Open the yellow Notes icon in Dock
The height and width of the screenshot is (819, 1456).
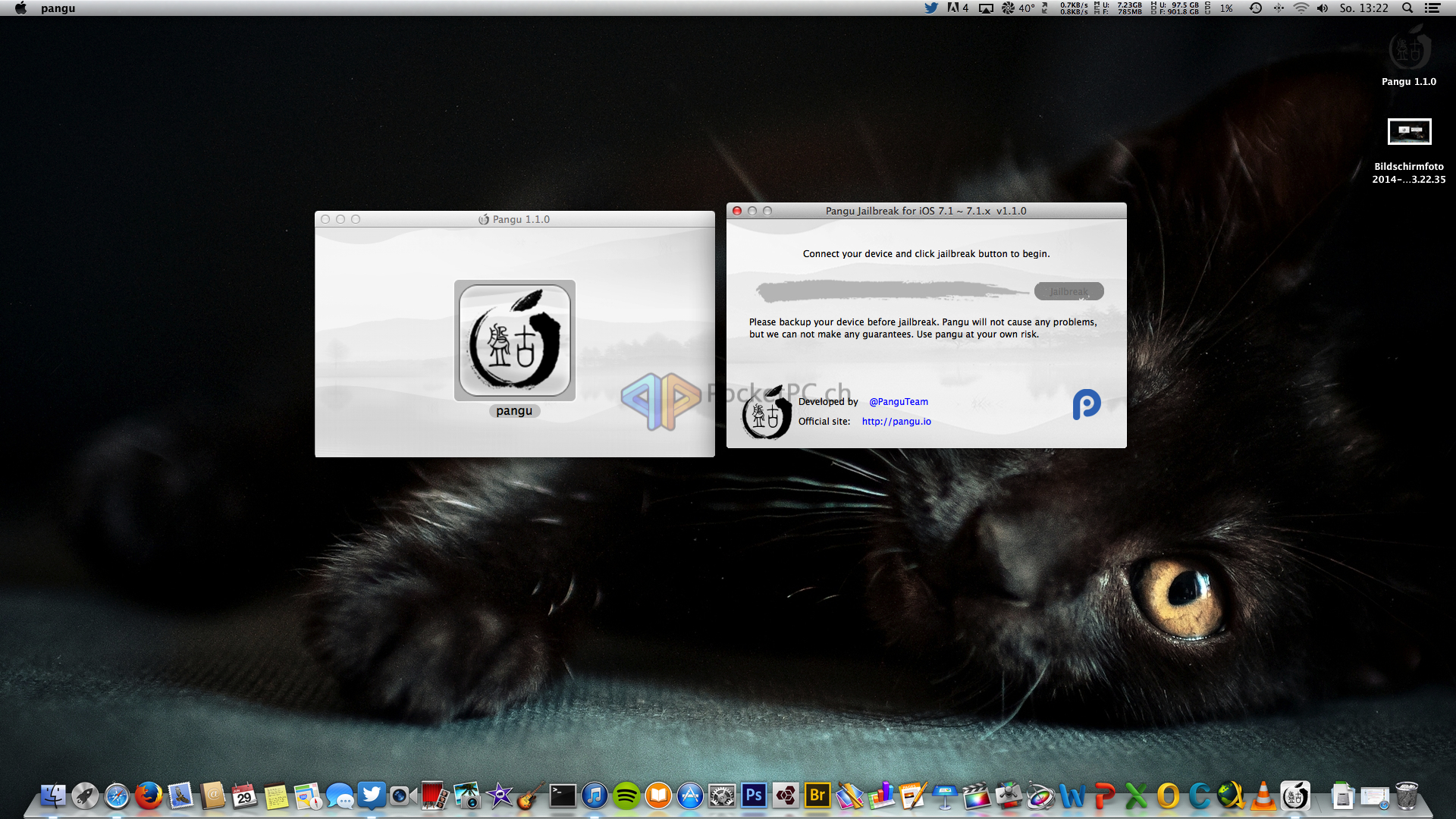(x=276, y=795)
